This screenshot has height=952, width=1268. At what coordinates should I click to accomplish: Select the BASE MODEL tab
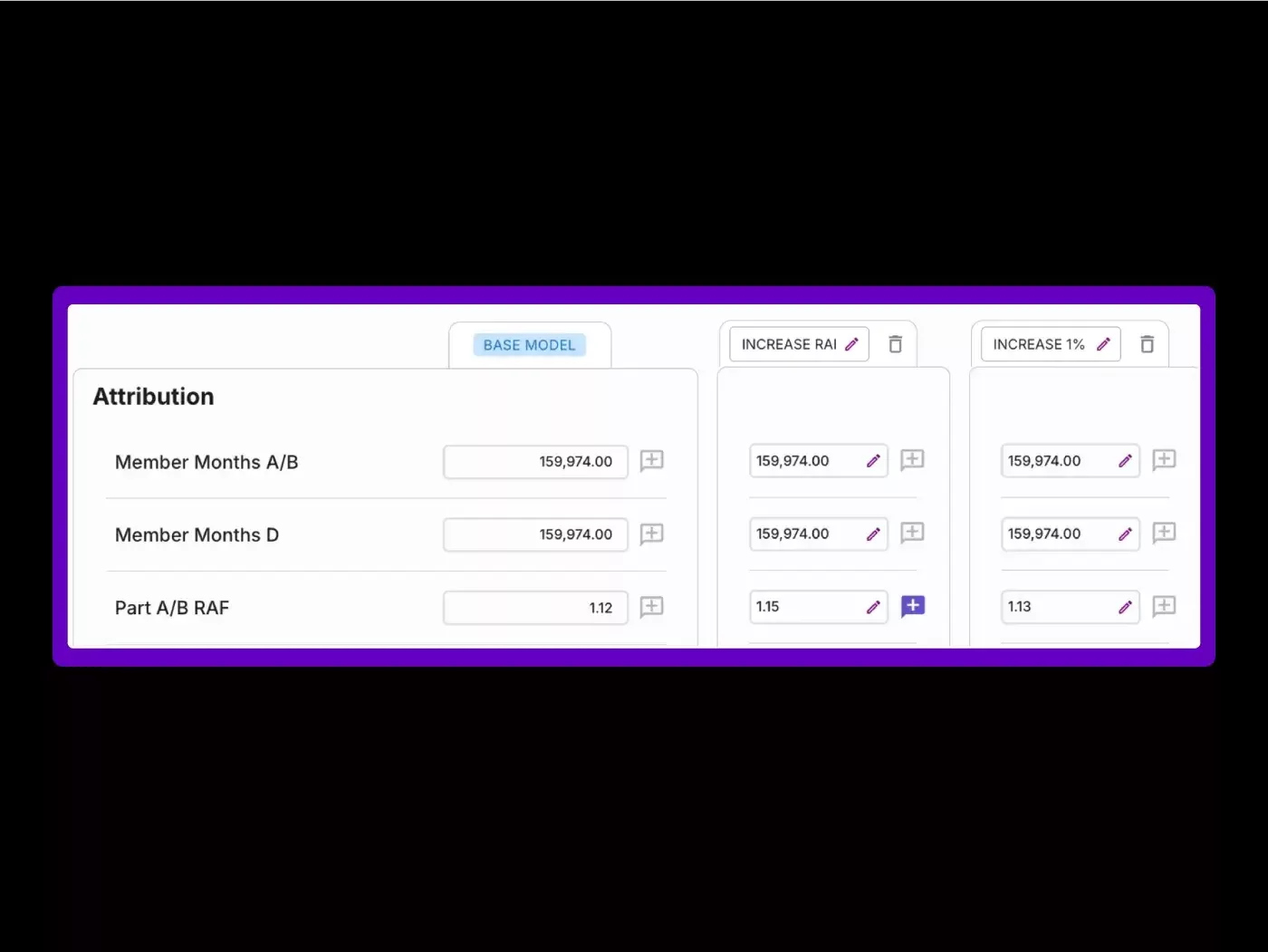click(x=529, y=345)
